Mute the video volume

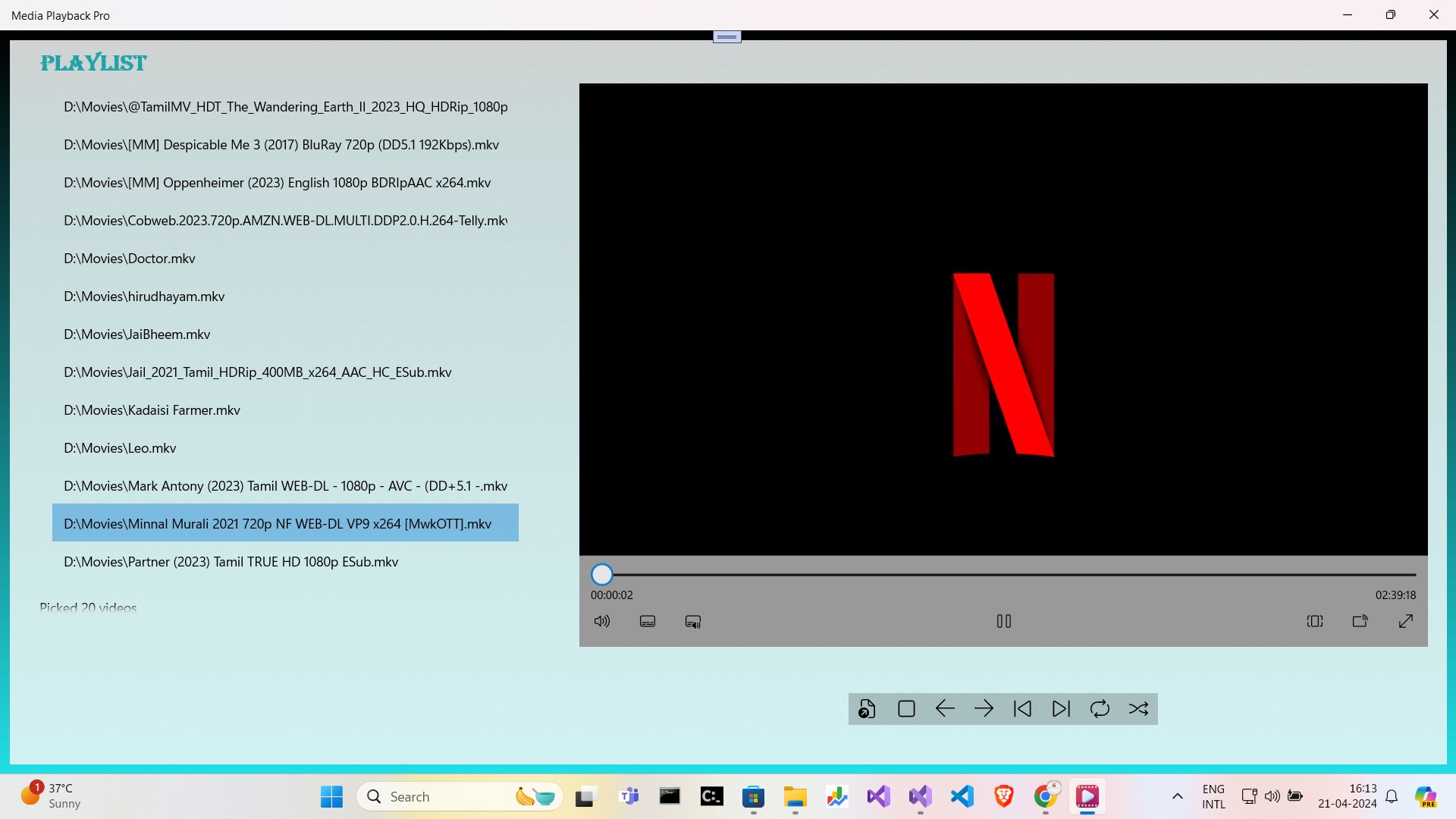tap(602, 622)
